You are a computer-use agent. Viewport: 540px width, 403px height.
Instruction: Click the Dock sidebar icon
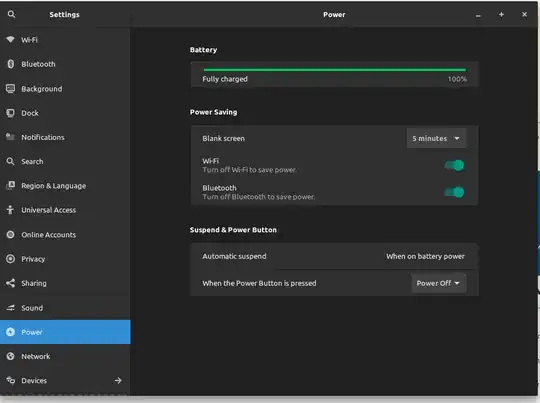[x=10, y=113]
